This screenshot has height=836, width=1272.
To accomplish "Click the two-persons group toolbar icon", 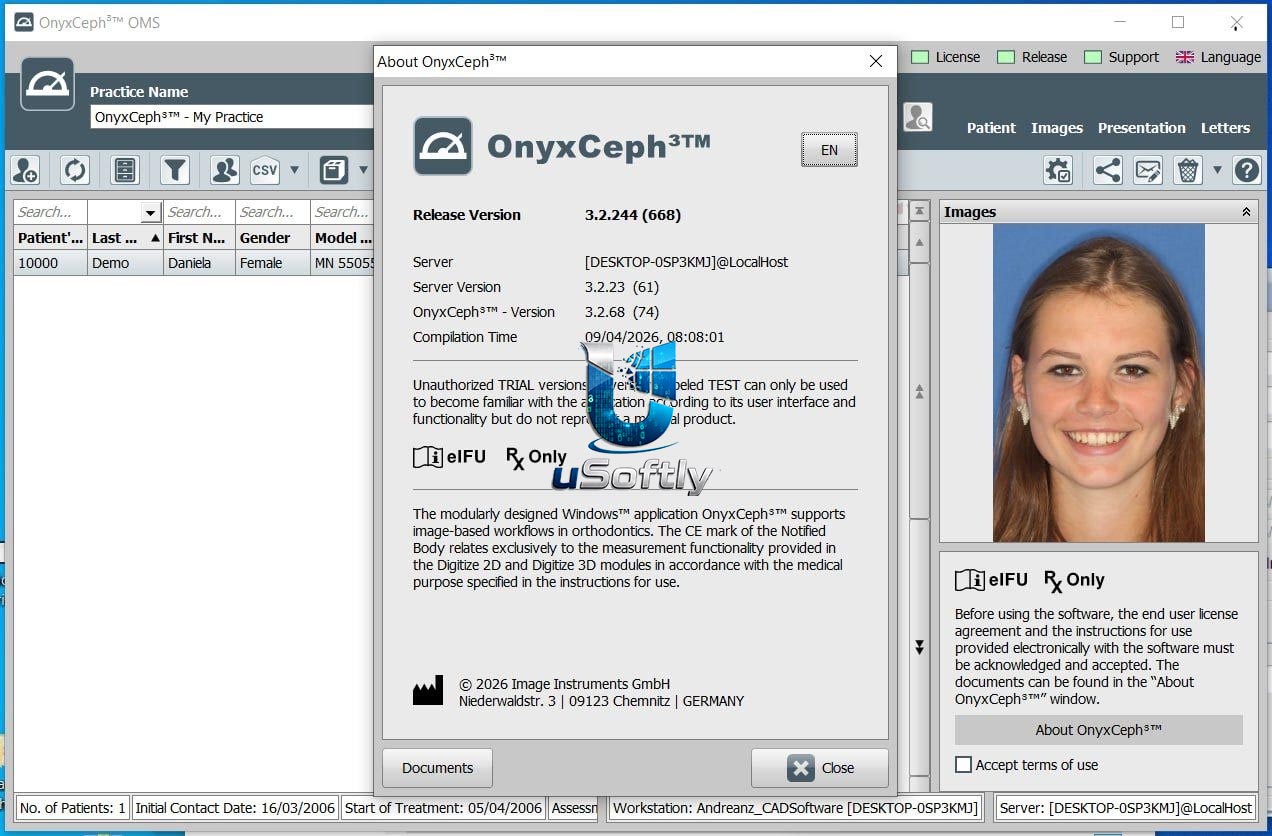I will coord(225,170).
